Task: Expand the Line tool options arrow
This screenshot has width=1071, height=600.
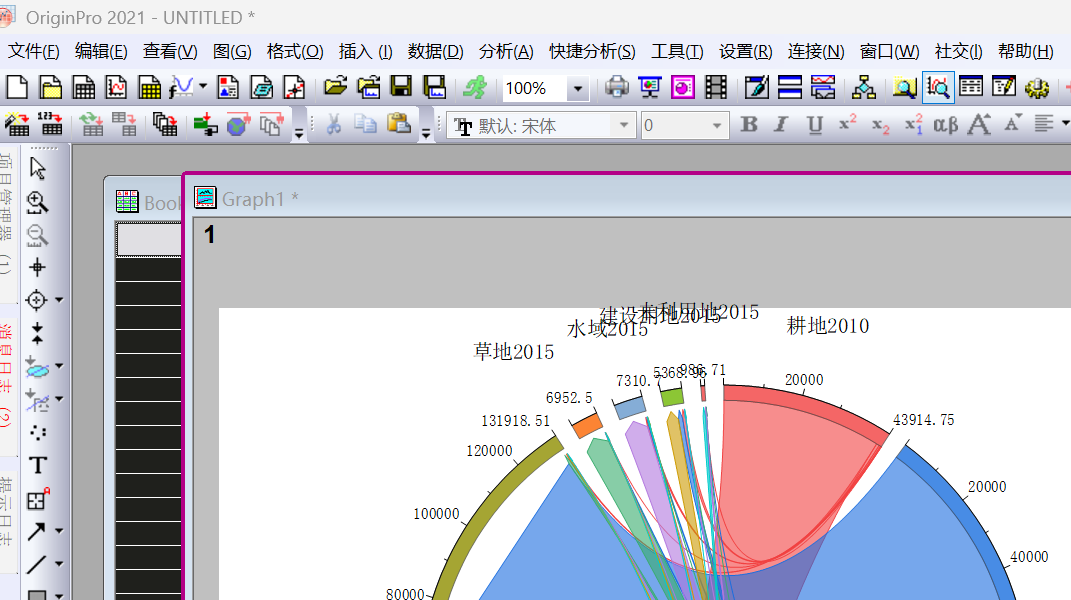Action: tap(59, 564)
